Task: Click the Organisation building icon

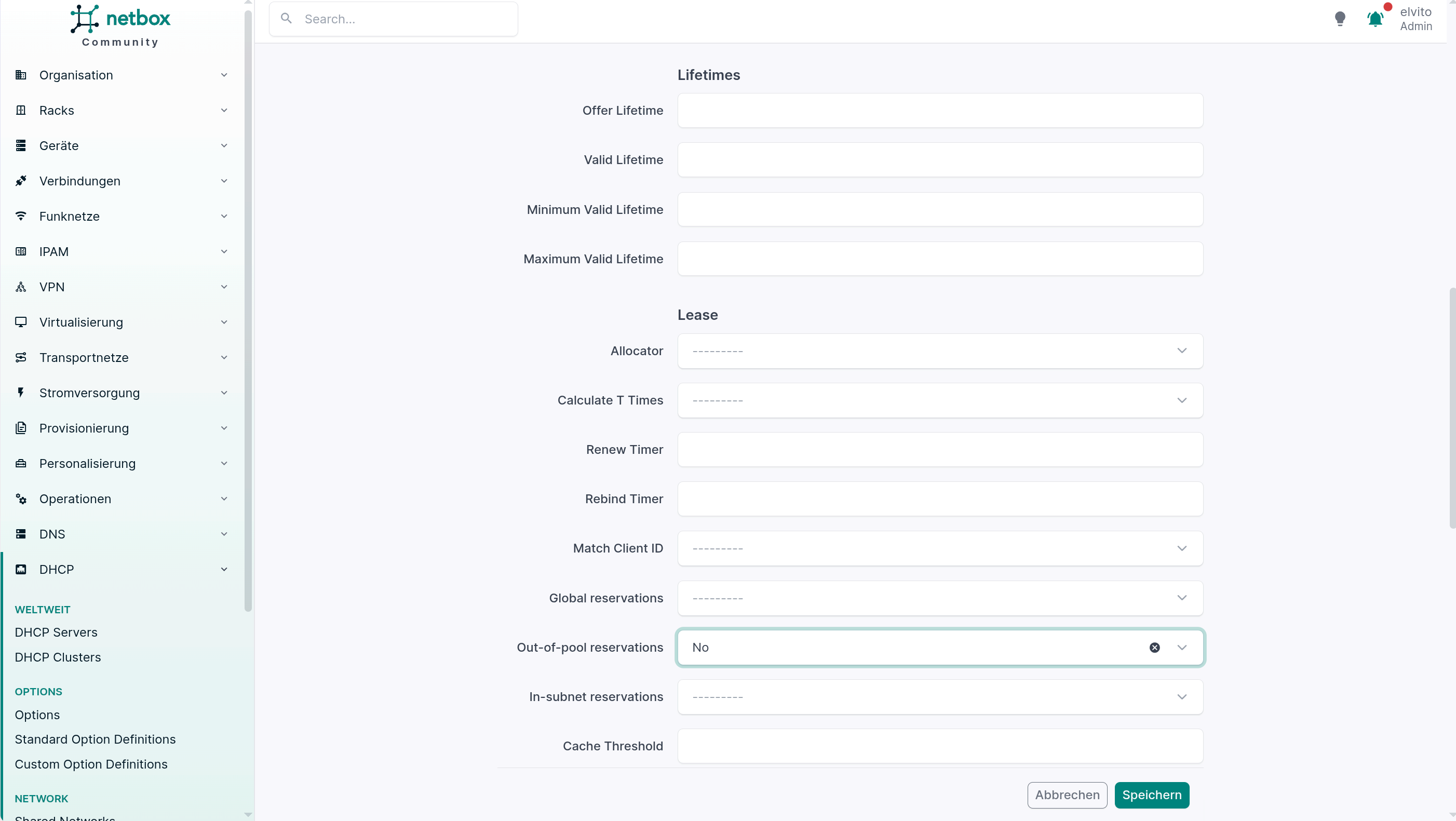Action: click(21, 75)
